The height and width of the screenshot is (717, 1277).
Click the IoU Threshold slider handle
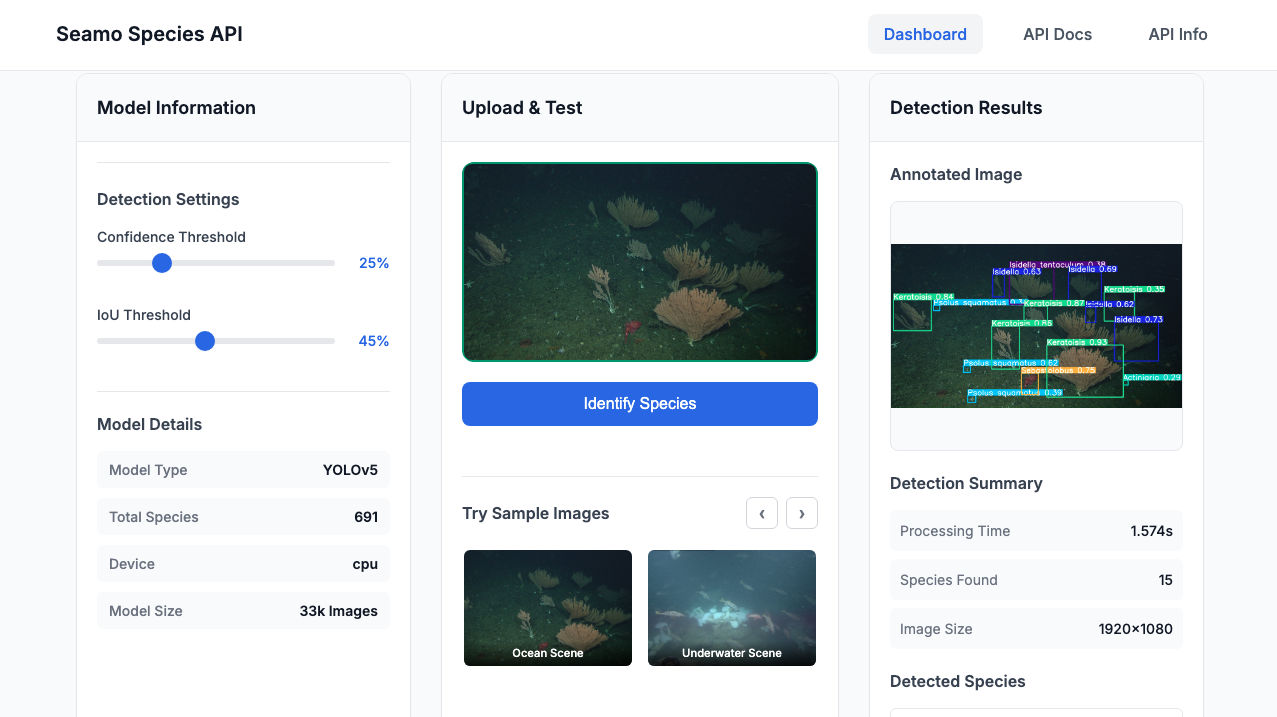(x=205, y=341)
